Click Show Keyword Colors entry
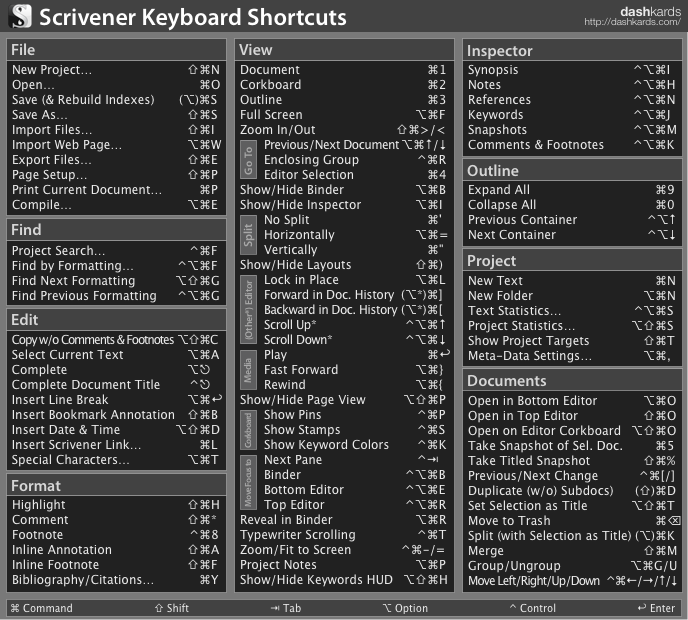688x620 pixels. [355, 445]
